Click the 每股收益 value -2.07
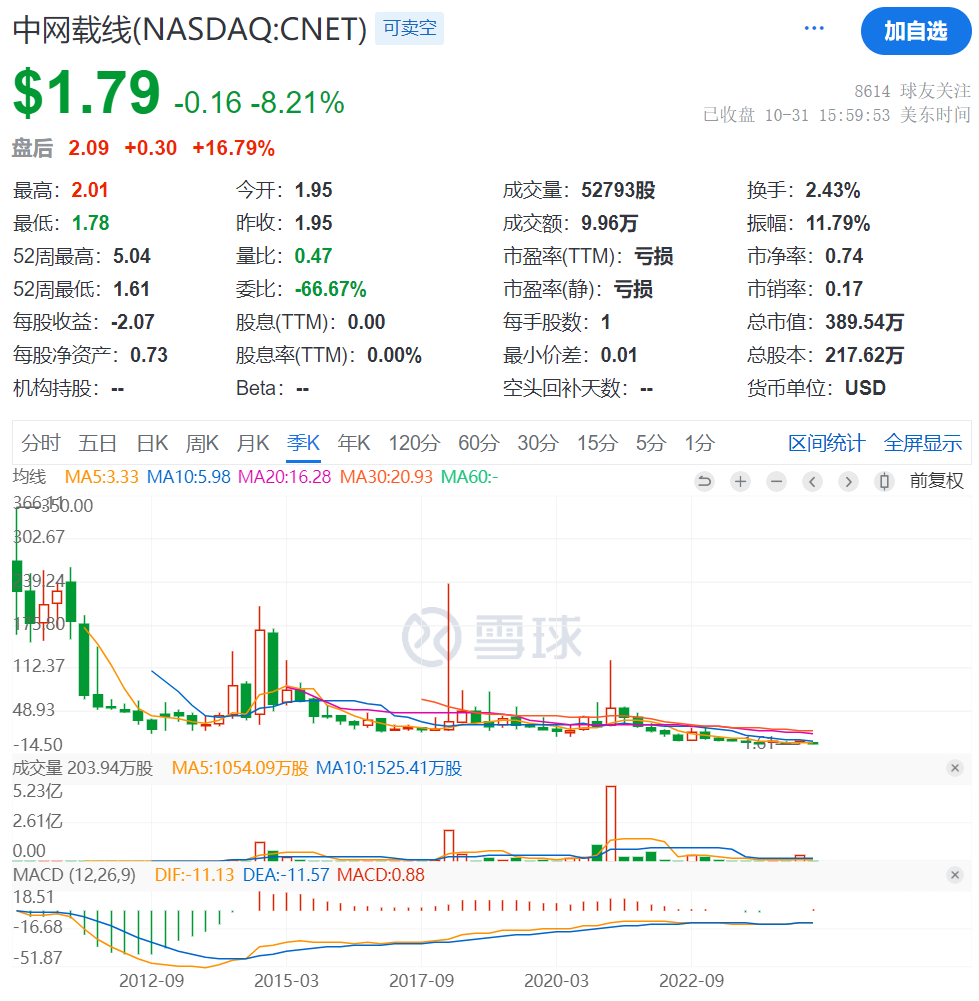Viewport: 979px width, 1001px height. 133,322
